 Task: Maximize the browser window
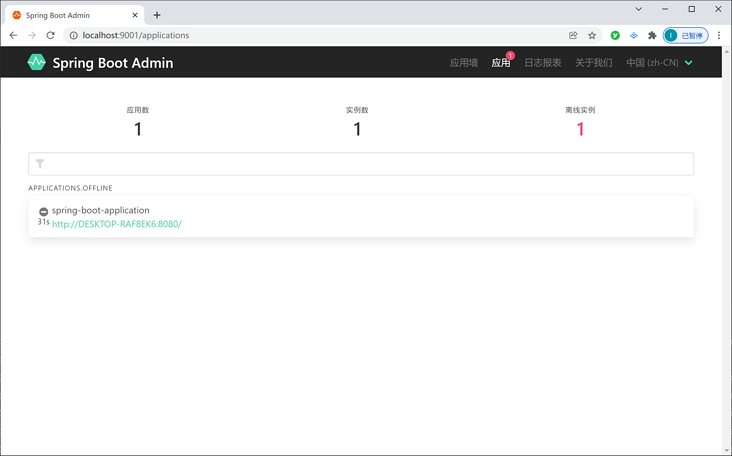(x=692, y=9)
